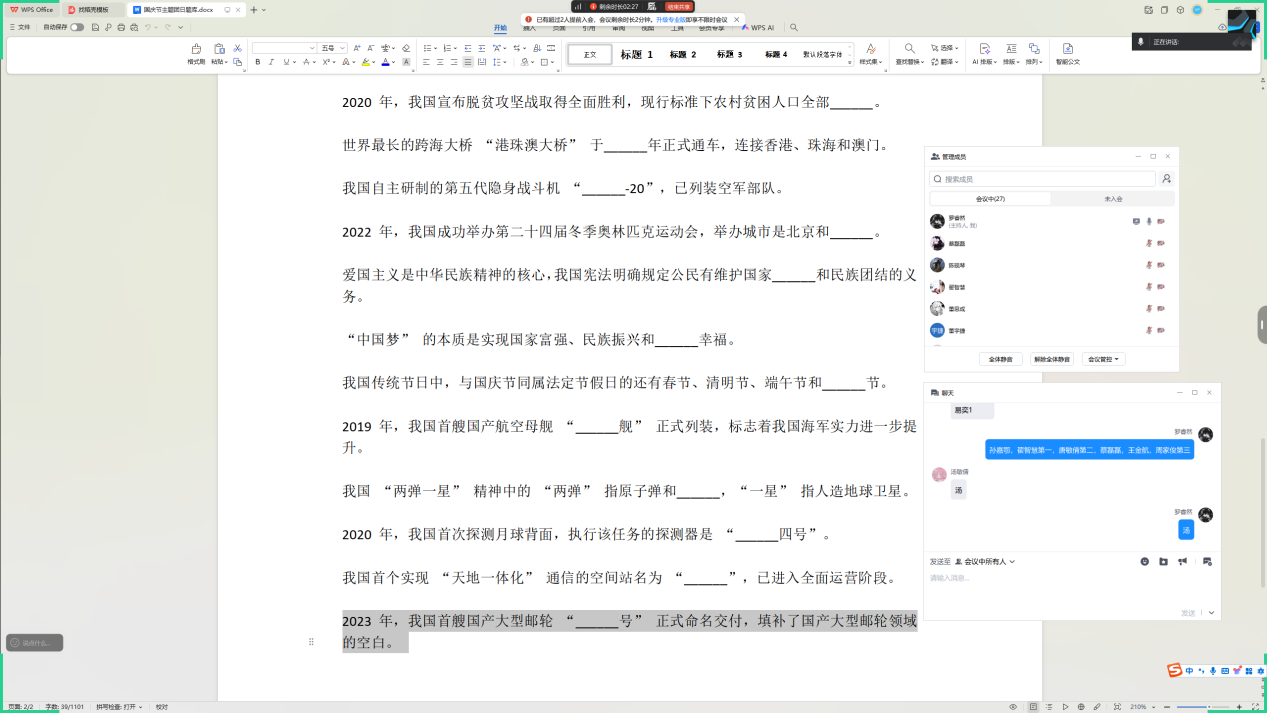Click the emoji icon in chat toolbar
The width and height of the screenshot is (1267, 713).
pos(1144,562)
